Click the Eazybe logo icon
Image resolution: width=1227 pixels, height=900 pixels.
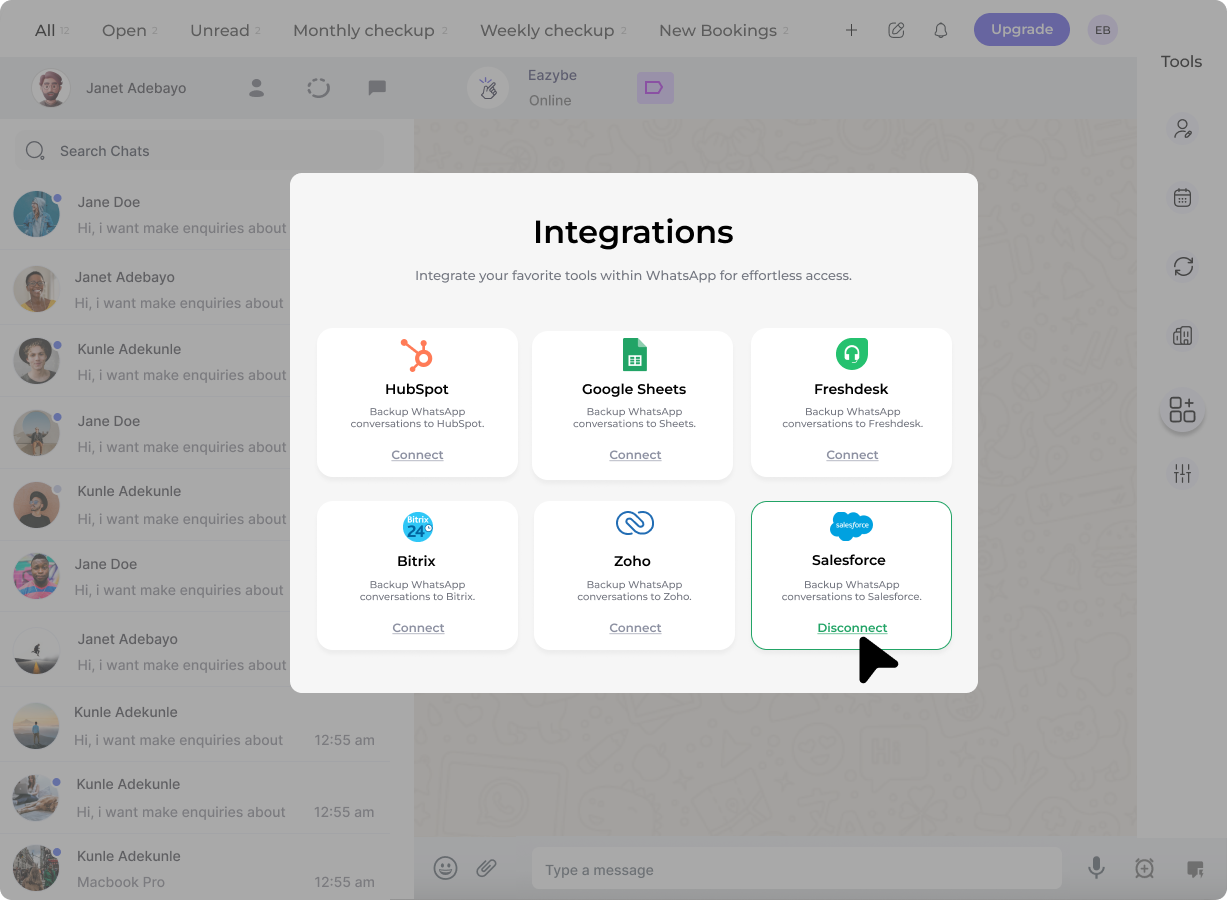[488, 88]
